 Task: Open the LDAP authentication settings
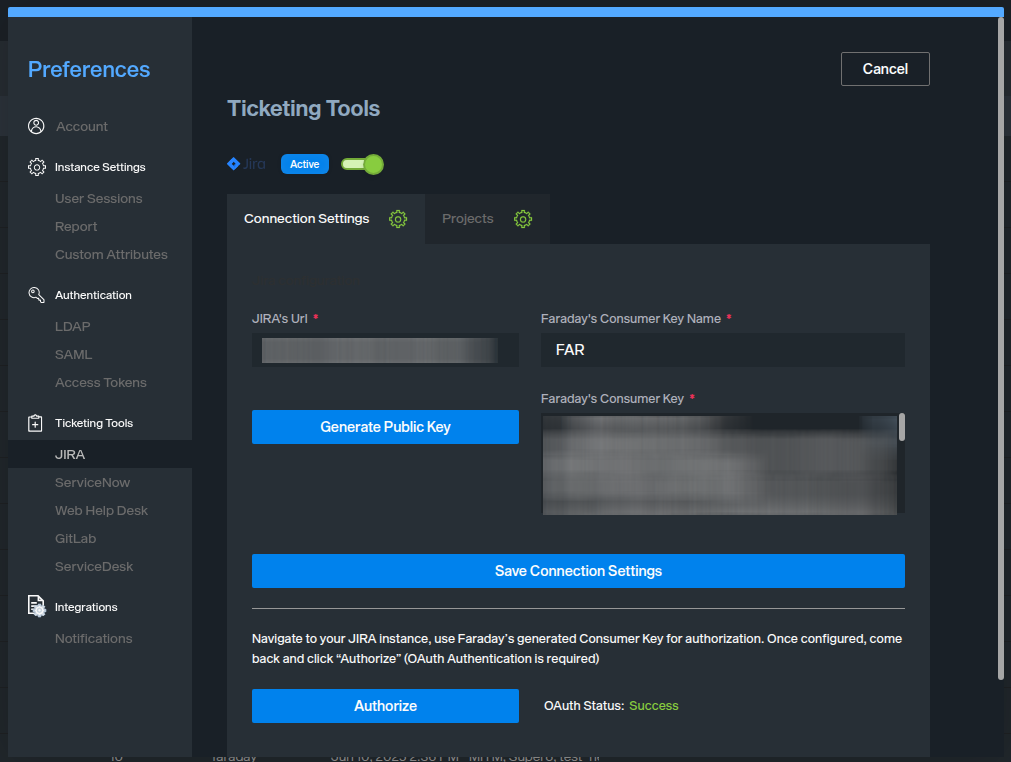[73, 327]
